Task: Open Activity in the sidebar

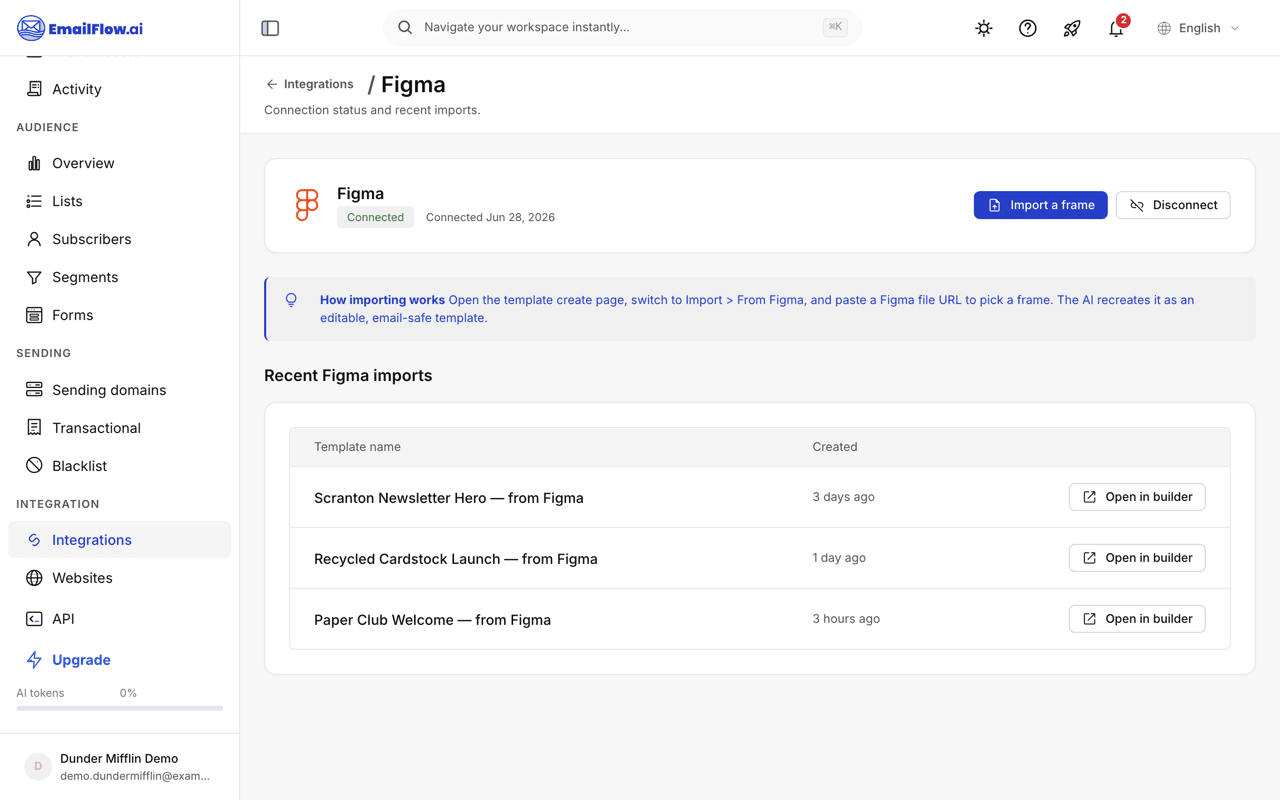Action: 119,89
